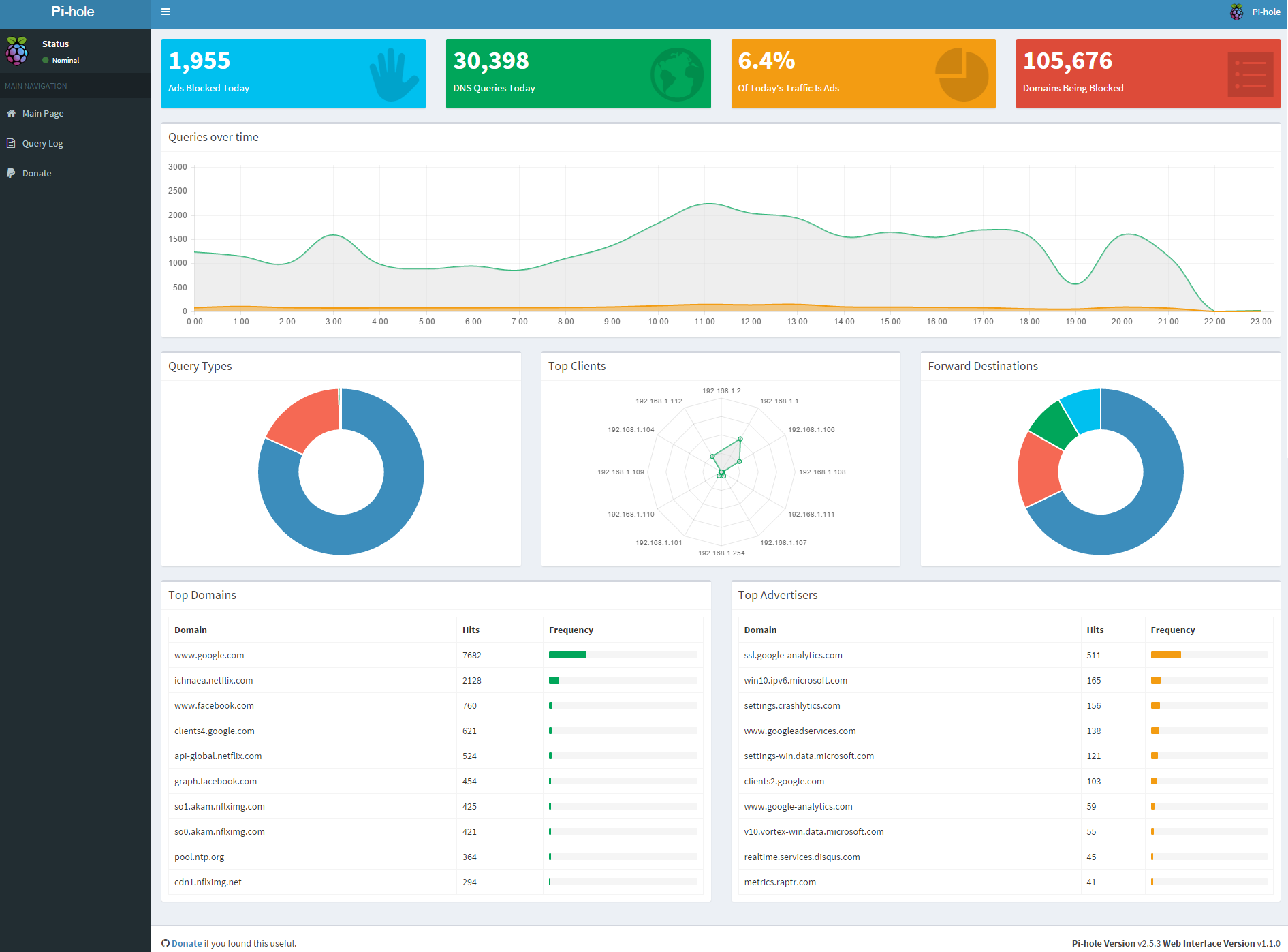Click the Frequency column header in Top Advertisers
The image size is (1288, 952).
click(x=1173, y=630)
